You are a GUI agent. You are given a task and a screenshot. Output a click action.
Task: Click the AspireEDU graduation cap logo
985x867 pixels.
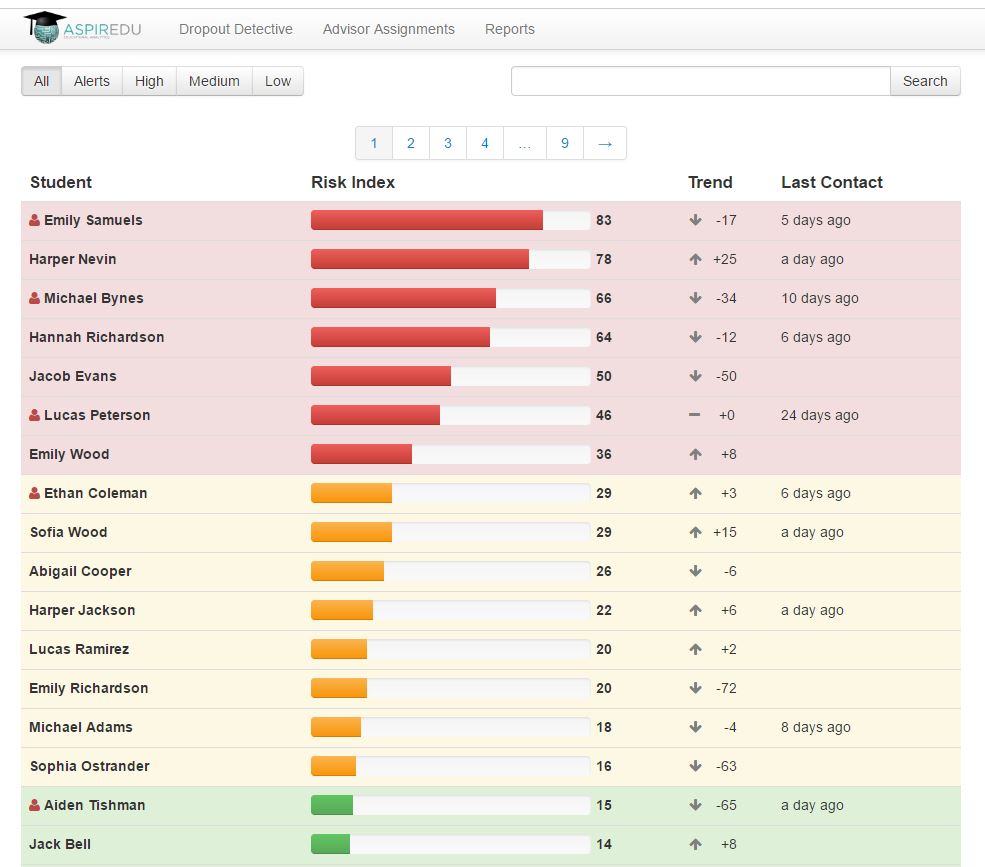[x=45, y=28]
